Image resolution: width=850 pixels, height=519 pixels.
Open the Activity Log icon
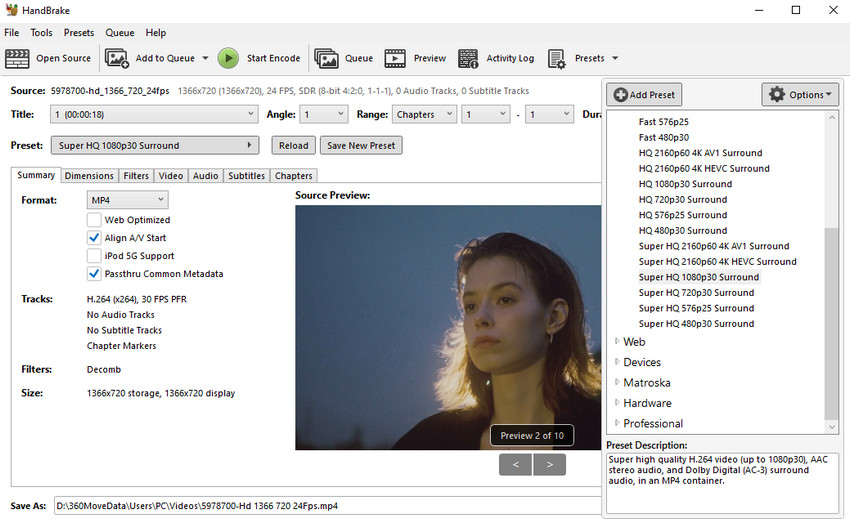468,58
